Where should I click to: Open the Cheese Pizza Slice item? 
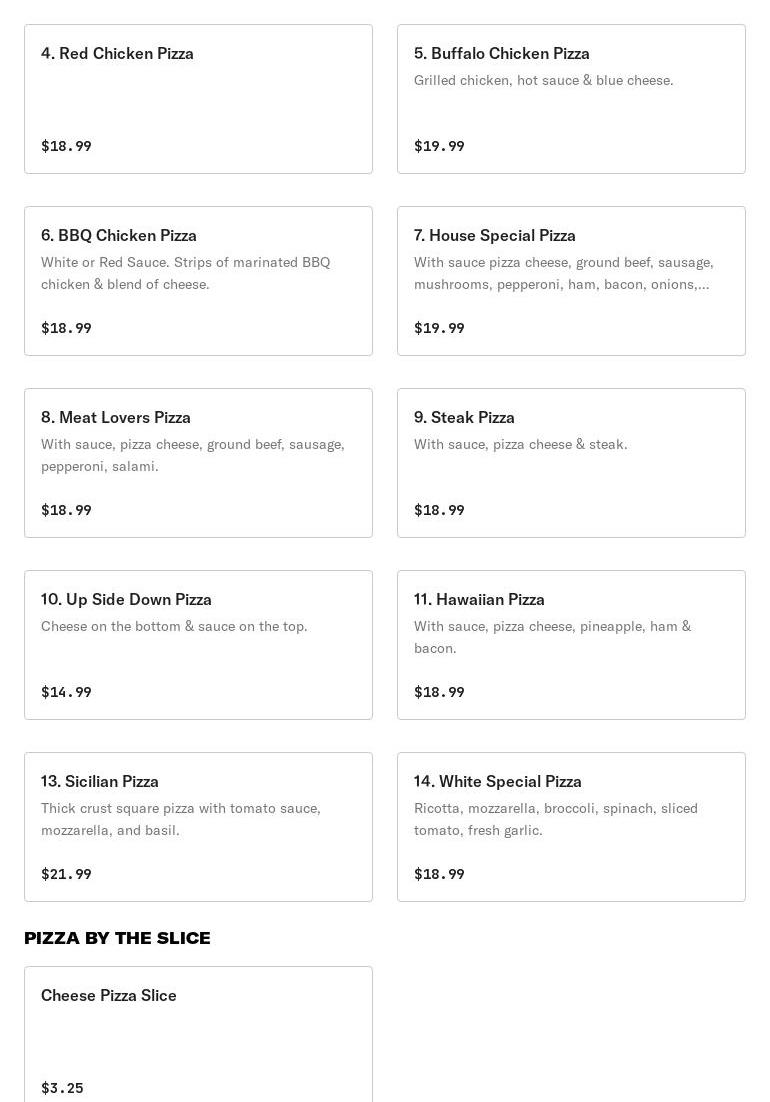tap(198, 1035)
